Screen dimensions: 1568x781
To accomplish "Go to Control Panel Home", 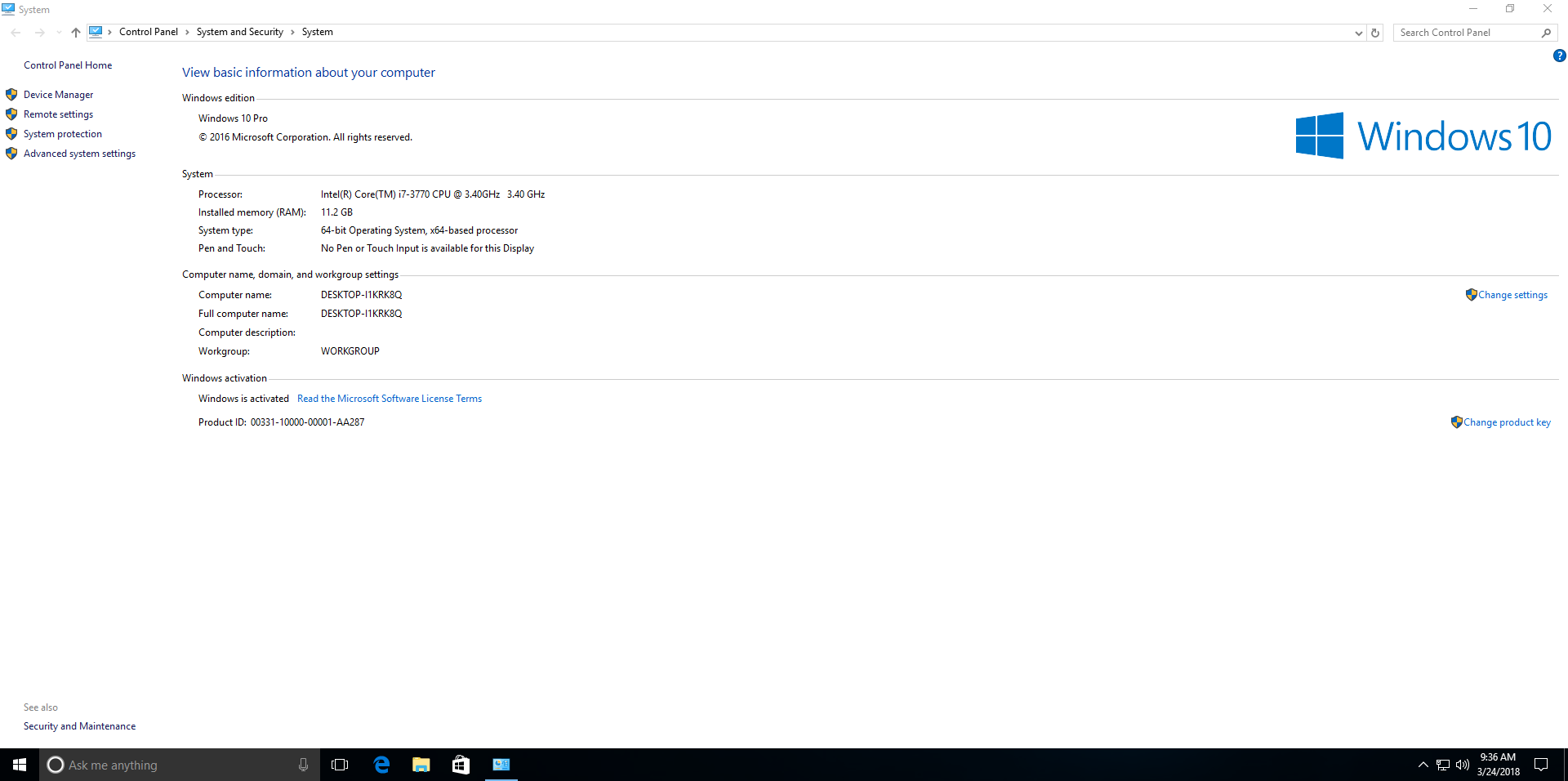I will [68, 65].
